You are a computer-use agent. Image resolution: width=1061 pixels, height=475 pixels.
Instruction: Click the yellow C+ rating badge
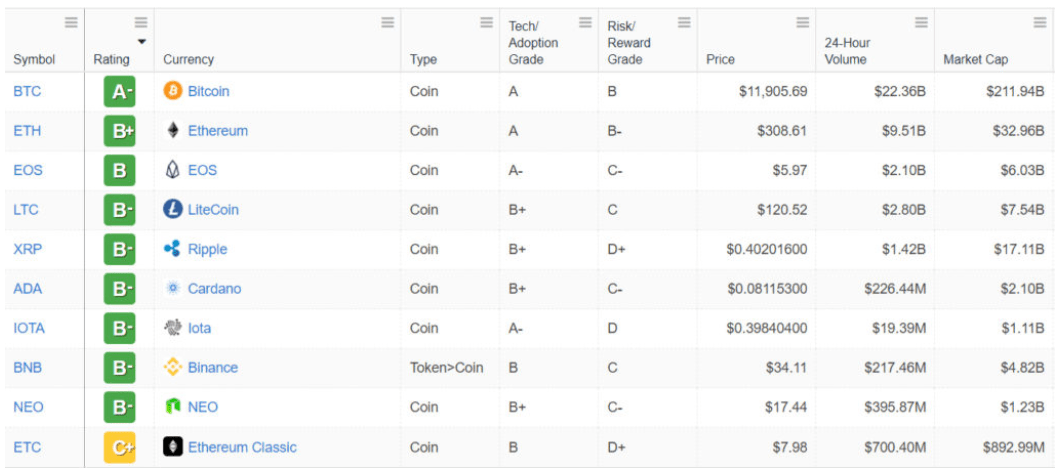120,447
